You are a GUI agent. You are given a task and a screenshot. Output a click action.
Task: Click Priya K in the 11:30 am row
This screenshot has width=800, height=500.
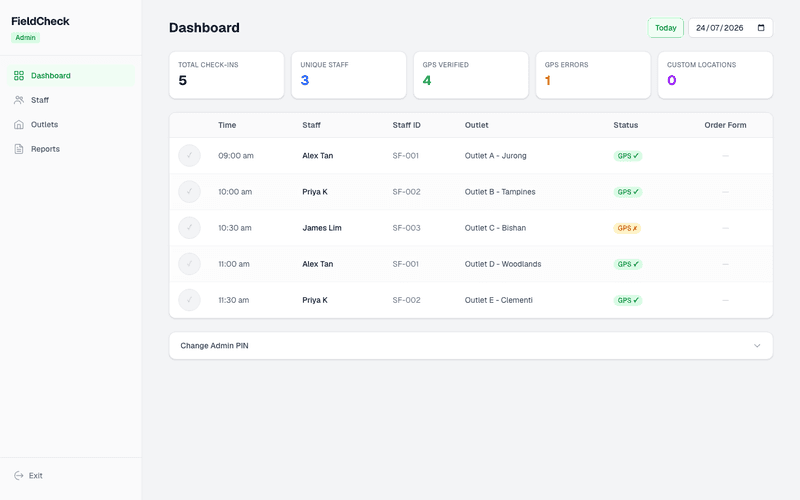tap(315, 300)
